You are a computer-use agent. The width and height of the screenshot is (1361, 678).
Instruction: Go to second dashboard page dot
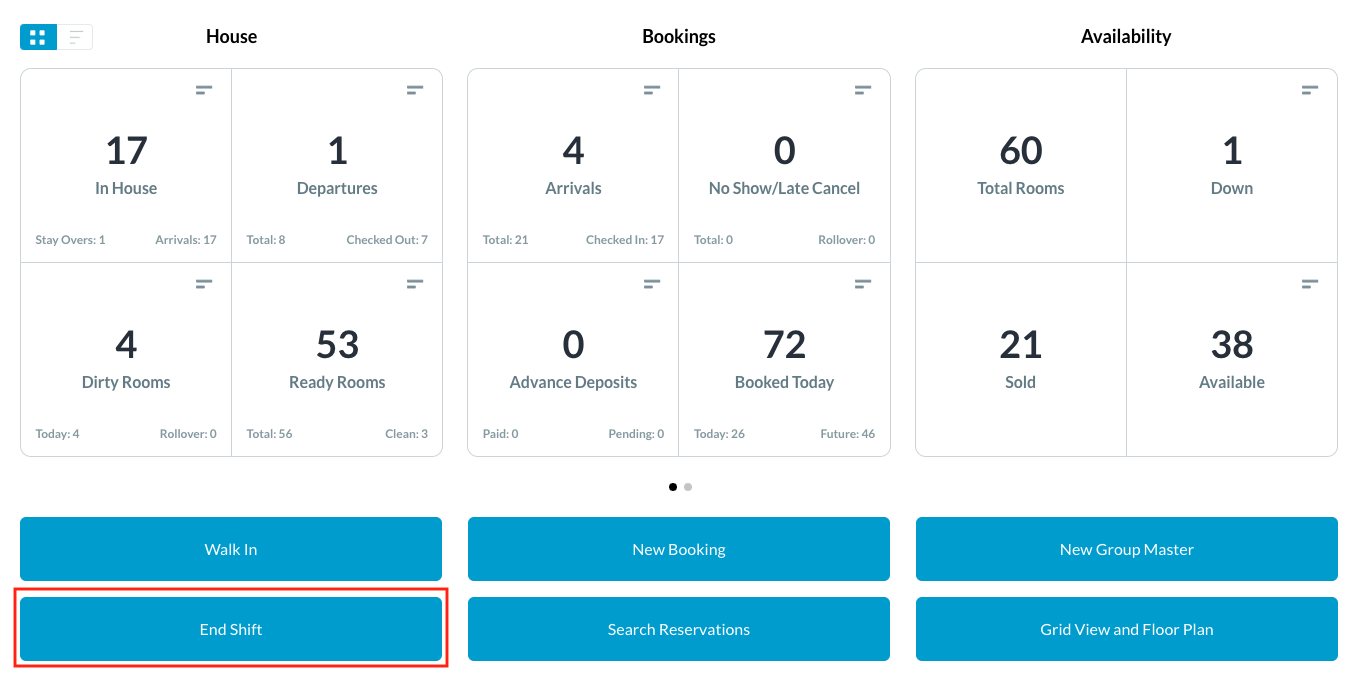[x=688, y=487]
